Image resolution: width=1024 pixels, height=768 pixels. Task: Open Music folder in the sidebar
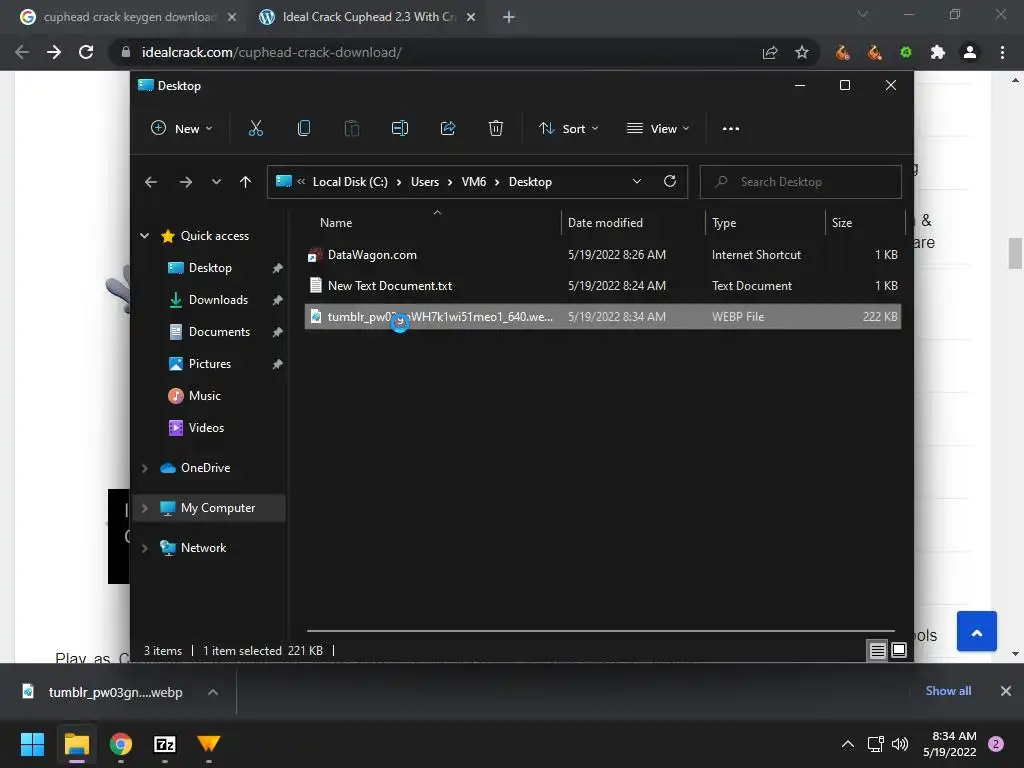(204, 396)
